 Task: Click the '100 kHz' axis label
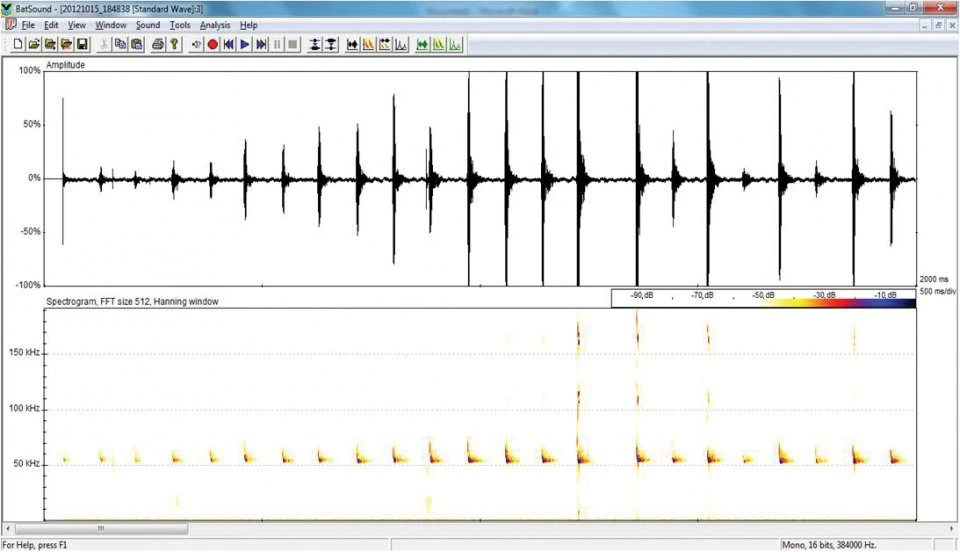pos(24,408)
